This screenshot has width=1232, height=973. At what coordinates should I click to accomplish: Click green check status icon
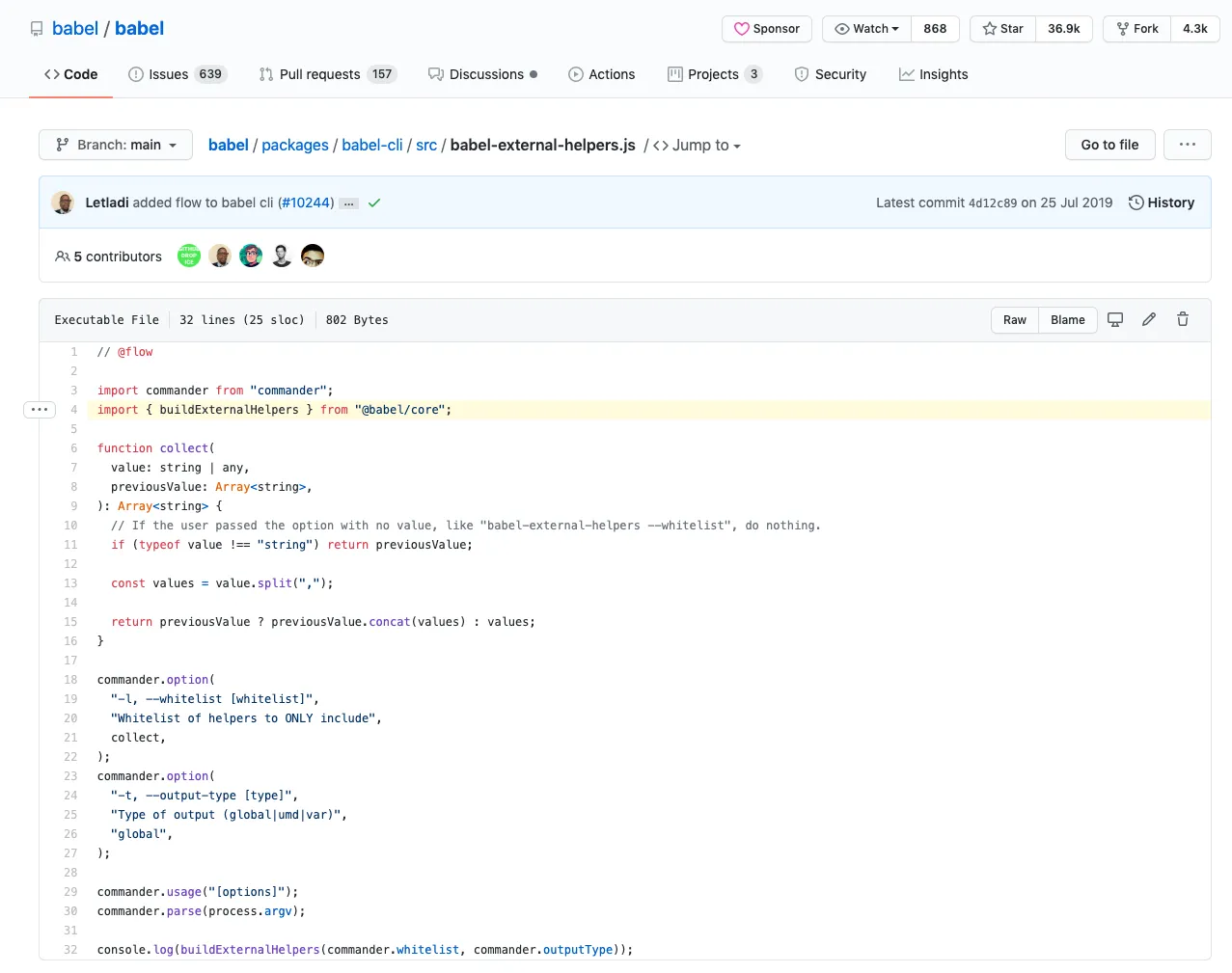point(374,203)
